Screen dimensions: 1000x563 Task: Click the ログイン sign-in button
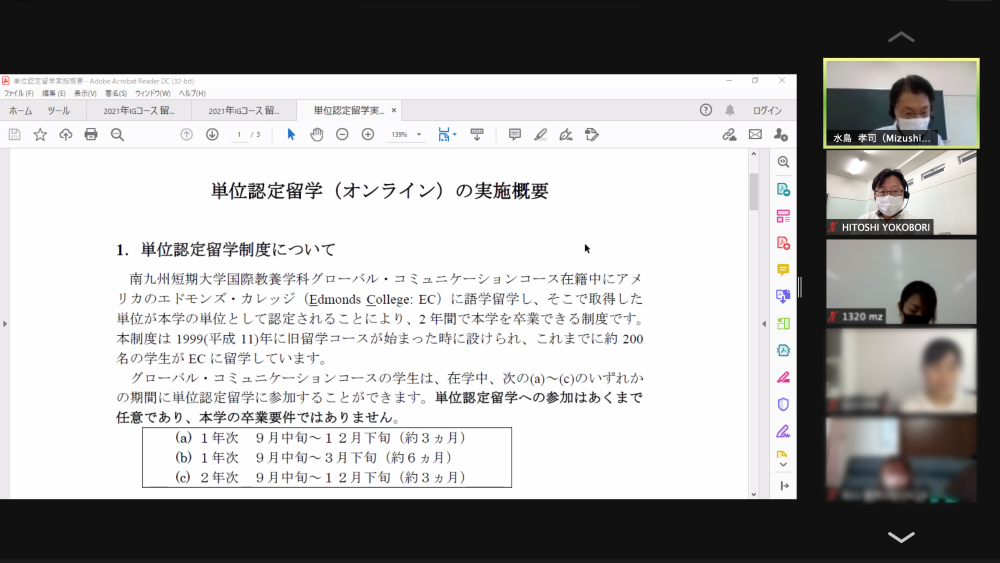tap(767, 110)
